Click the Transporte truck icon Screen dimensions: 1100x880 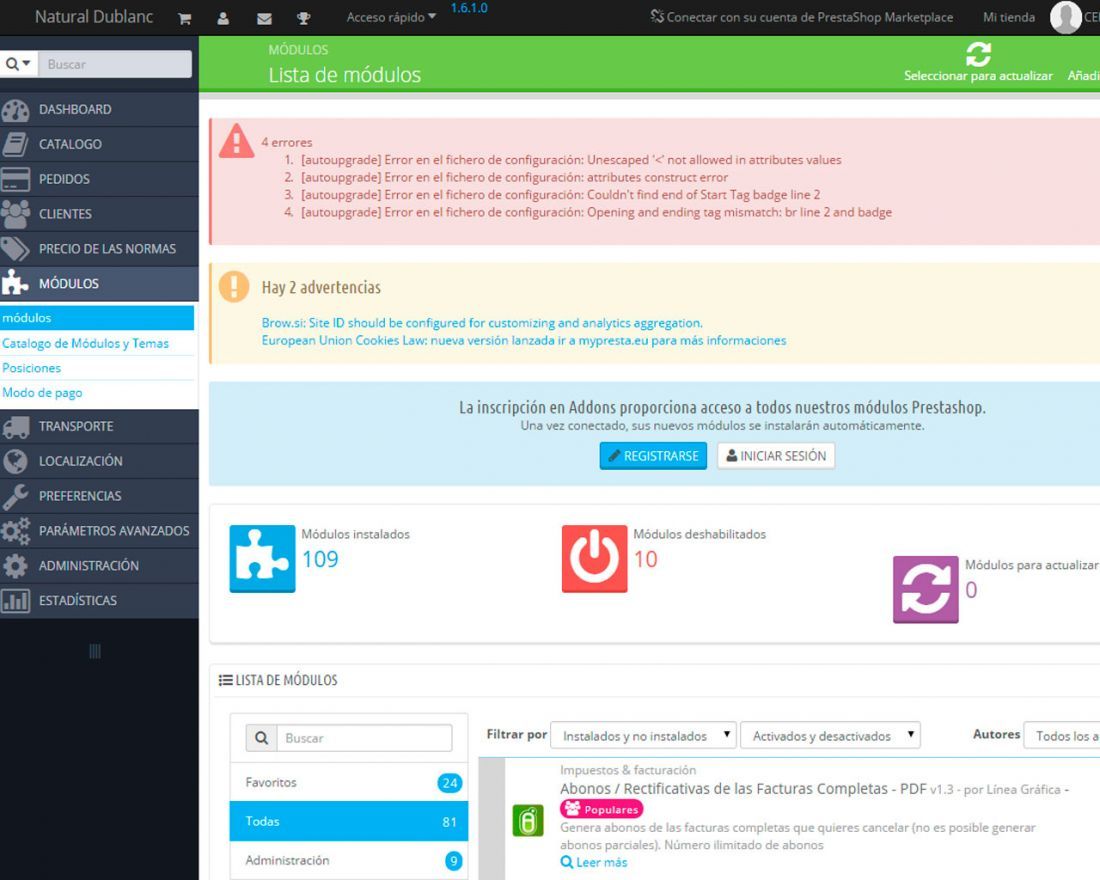click(x=15, y=427)
